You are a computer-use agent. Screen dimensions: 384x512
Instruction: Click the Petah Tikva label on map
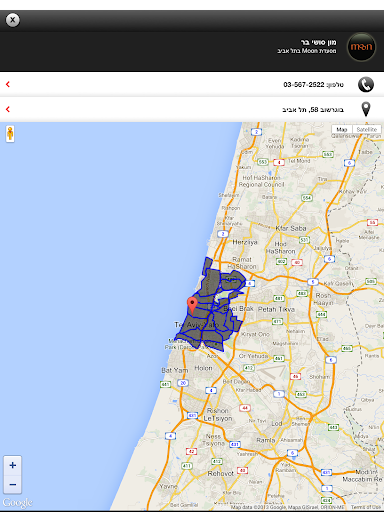point(276,309)
